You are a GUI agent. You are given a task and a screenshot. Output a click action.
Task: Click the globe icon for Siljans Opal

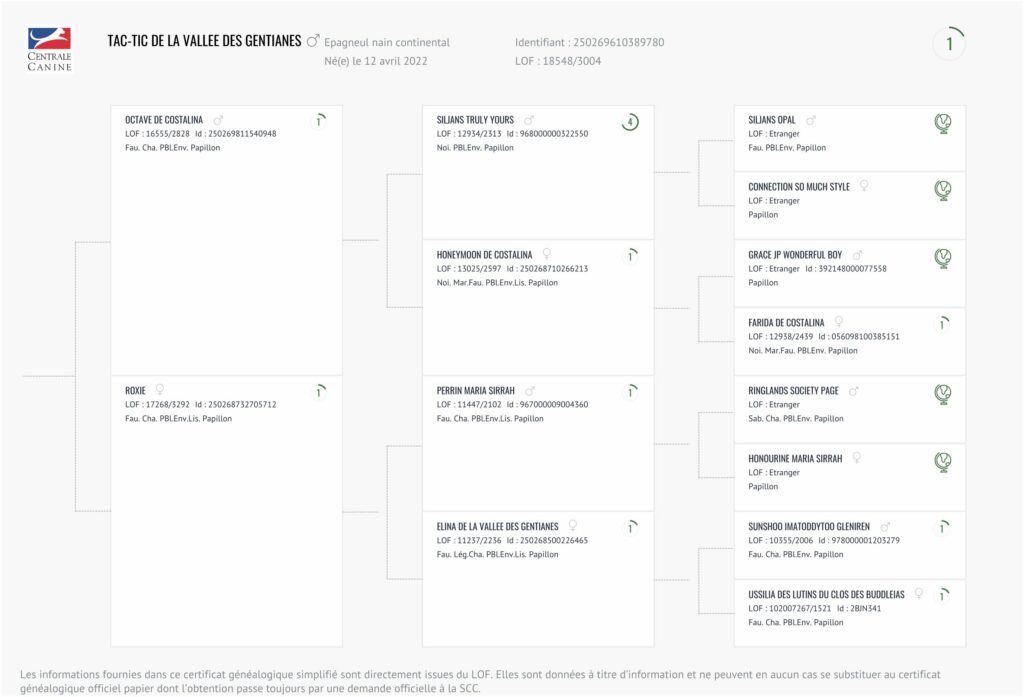[x=942, y=123]
